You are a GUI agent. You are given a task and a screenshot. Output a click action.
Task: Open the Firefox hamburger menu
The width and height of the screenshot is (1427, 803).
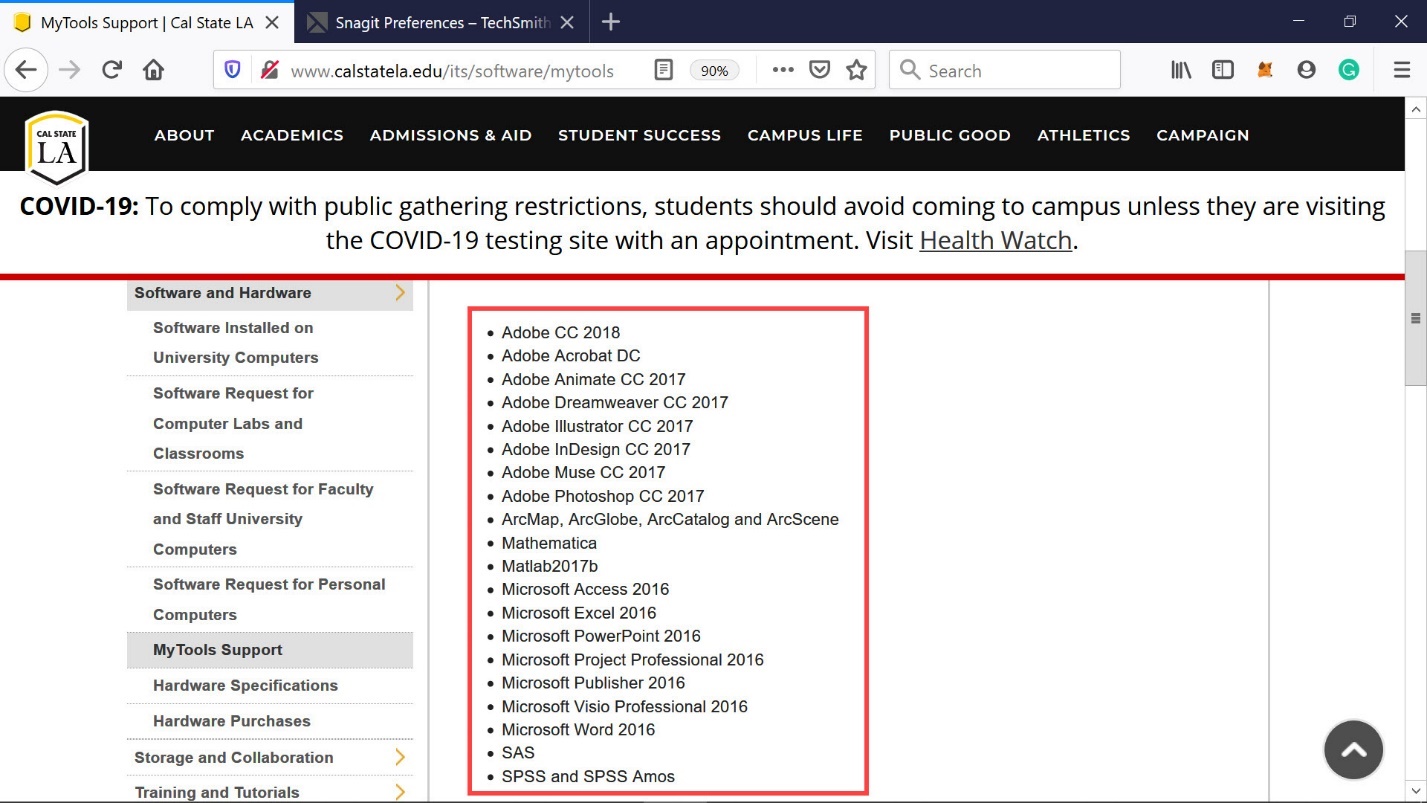pyautogui.click(x=1401, y=70)
